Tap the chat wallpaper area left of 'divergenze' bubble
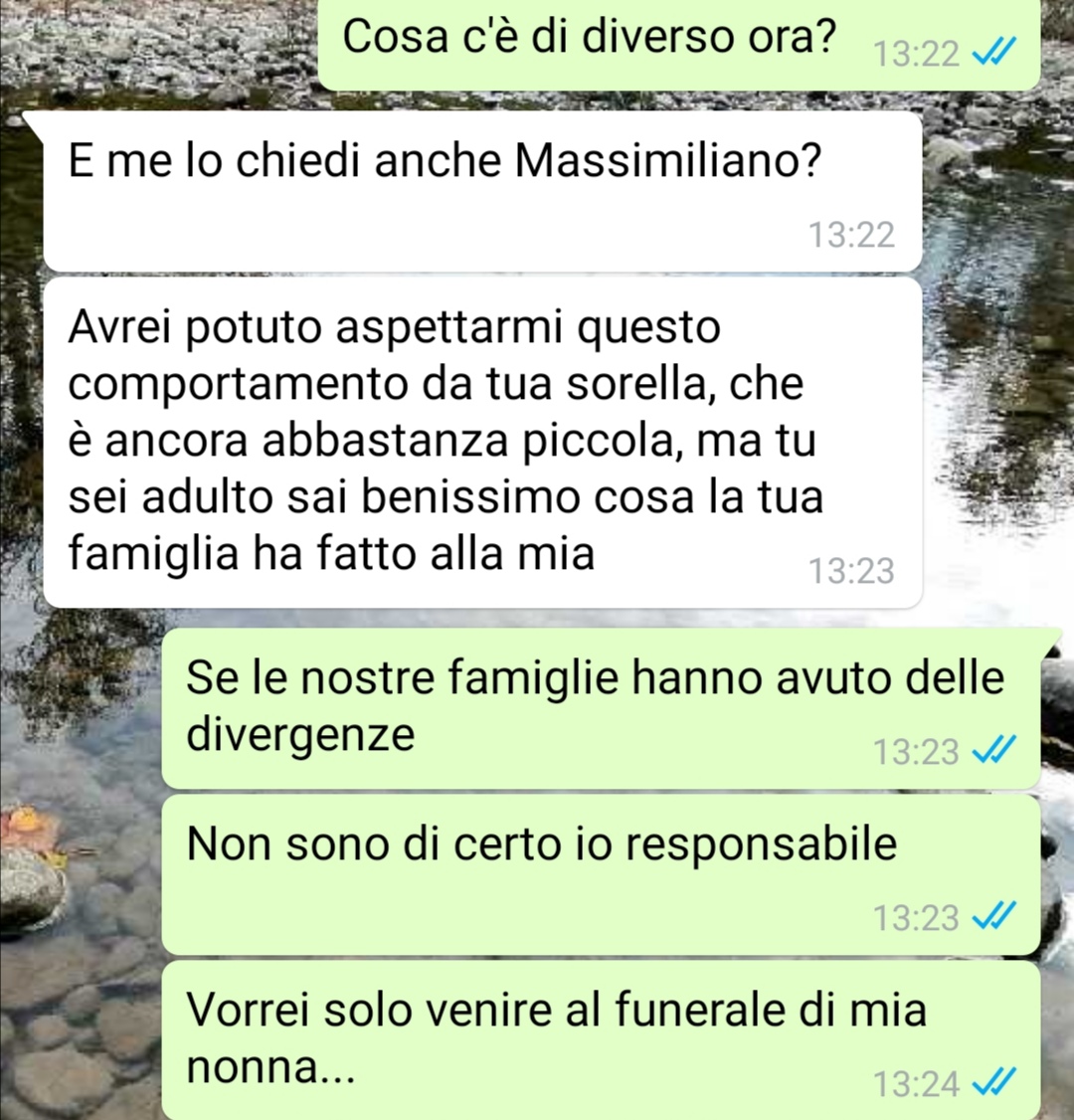Image resolution: width=1074 pixels, height=1120 pixels. [79, 708]
